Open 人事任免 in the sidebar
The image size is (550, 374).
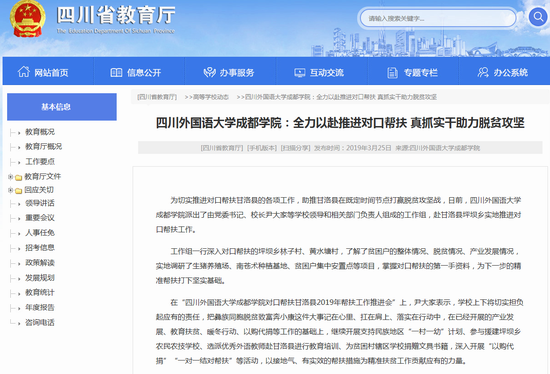click(40, 233)
